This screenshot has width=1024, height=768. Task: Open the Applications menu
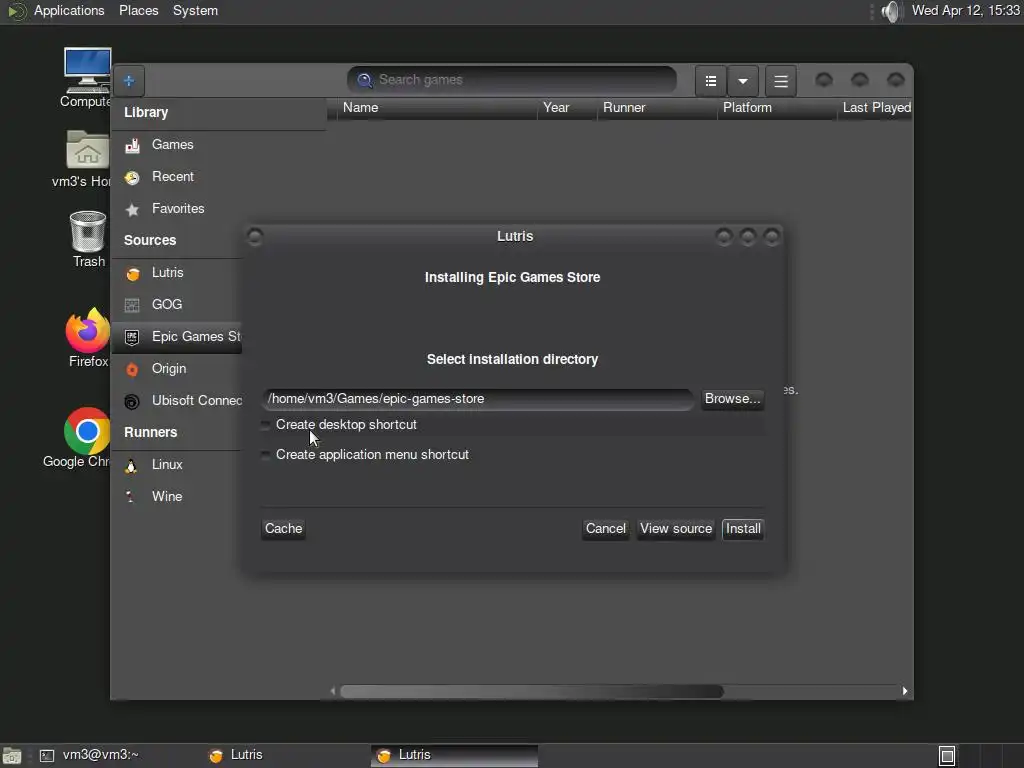tap(69, 11)
